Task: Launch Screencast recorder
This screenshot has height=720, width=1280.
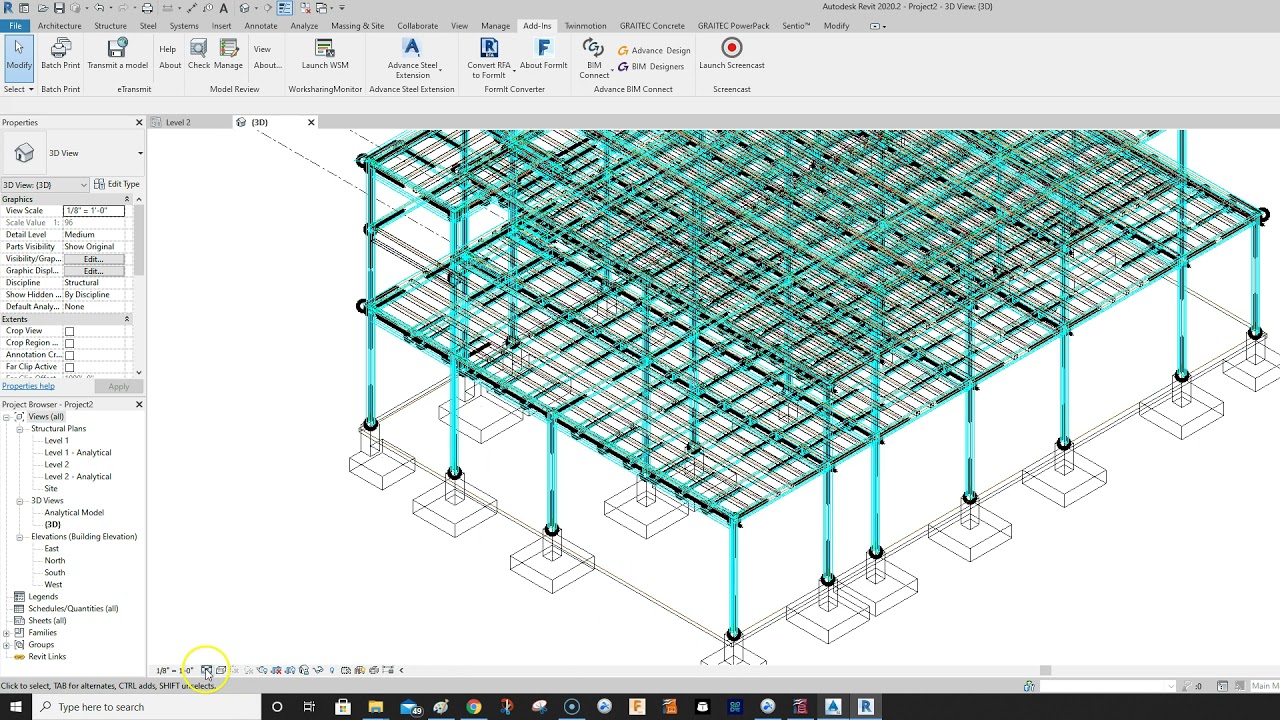Action: [731, 54]
